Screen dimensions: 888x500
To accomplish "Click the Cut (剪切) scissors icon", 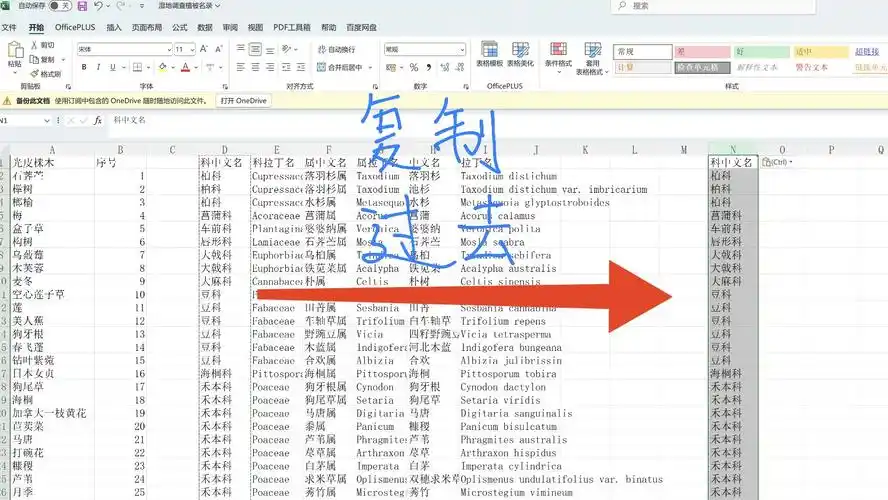I will (34, 45).
